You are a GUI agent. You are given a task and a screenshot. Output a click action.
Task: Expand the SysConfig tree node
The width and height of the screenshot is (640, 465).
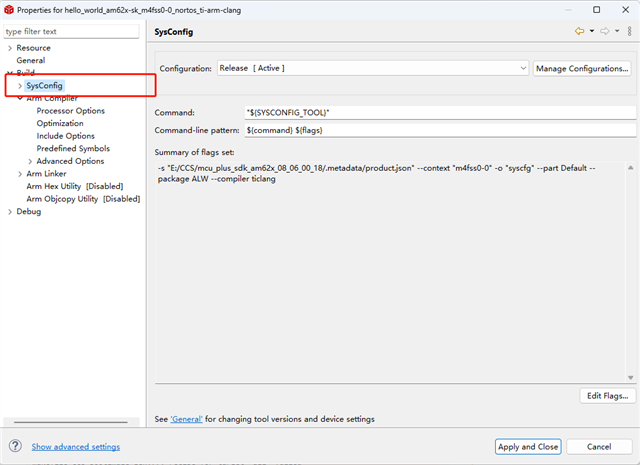(20, 86)
